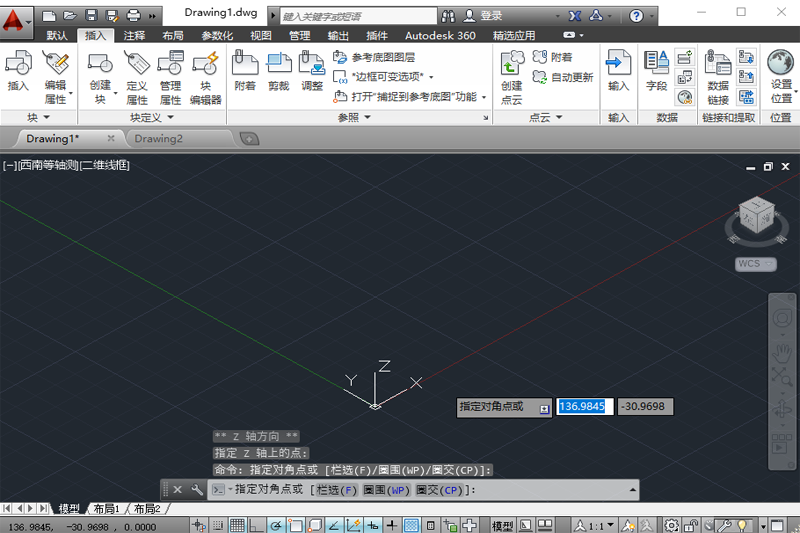This screenshot has height=533, width=800.
Task: Open the 数据链接 data link tool
Action: coord(718,77)
